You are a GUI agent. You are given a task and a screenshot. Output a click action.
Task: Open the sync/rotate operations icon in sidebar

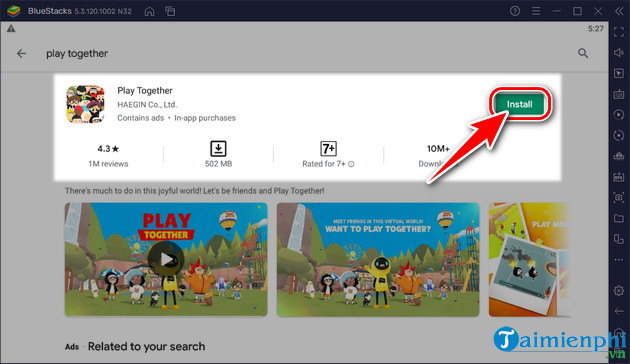pos(619,135)
